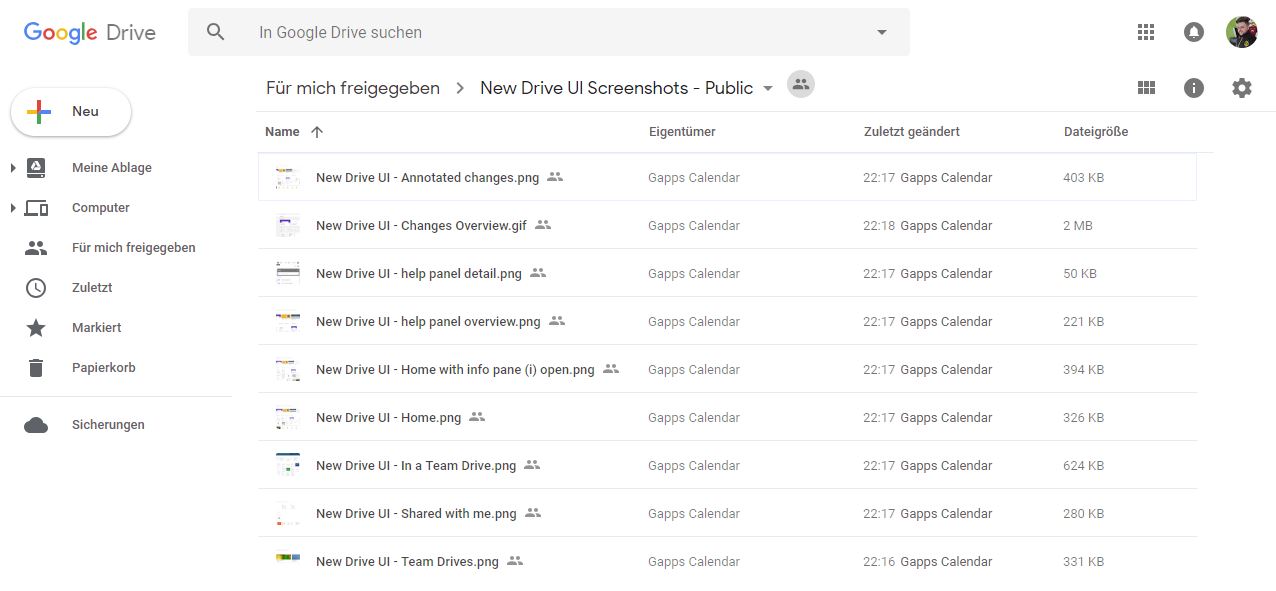Click the Papierkorb trash icon
Screen dimensions: 1276x591
point(36,368)
